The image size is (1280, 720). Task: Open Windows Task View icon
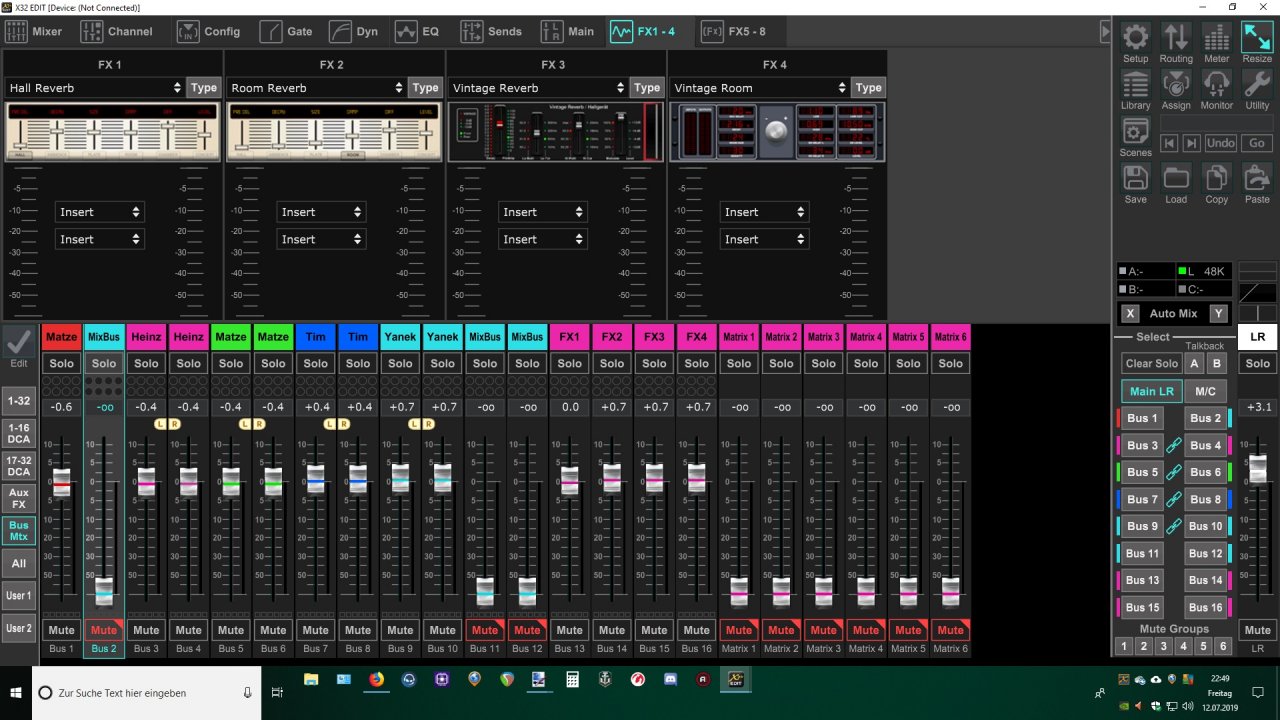click(x=277, y=692)
